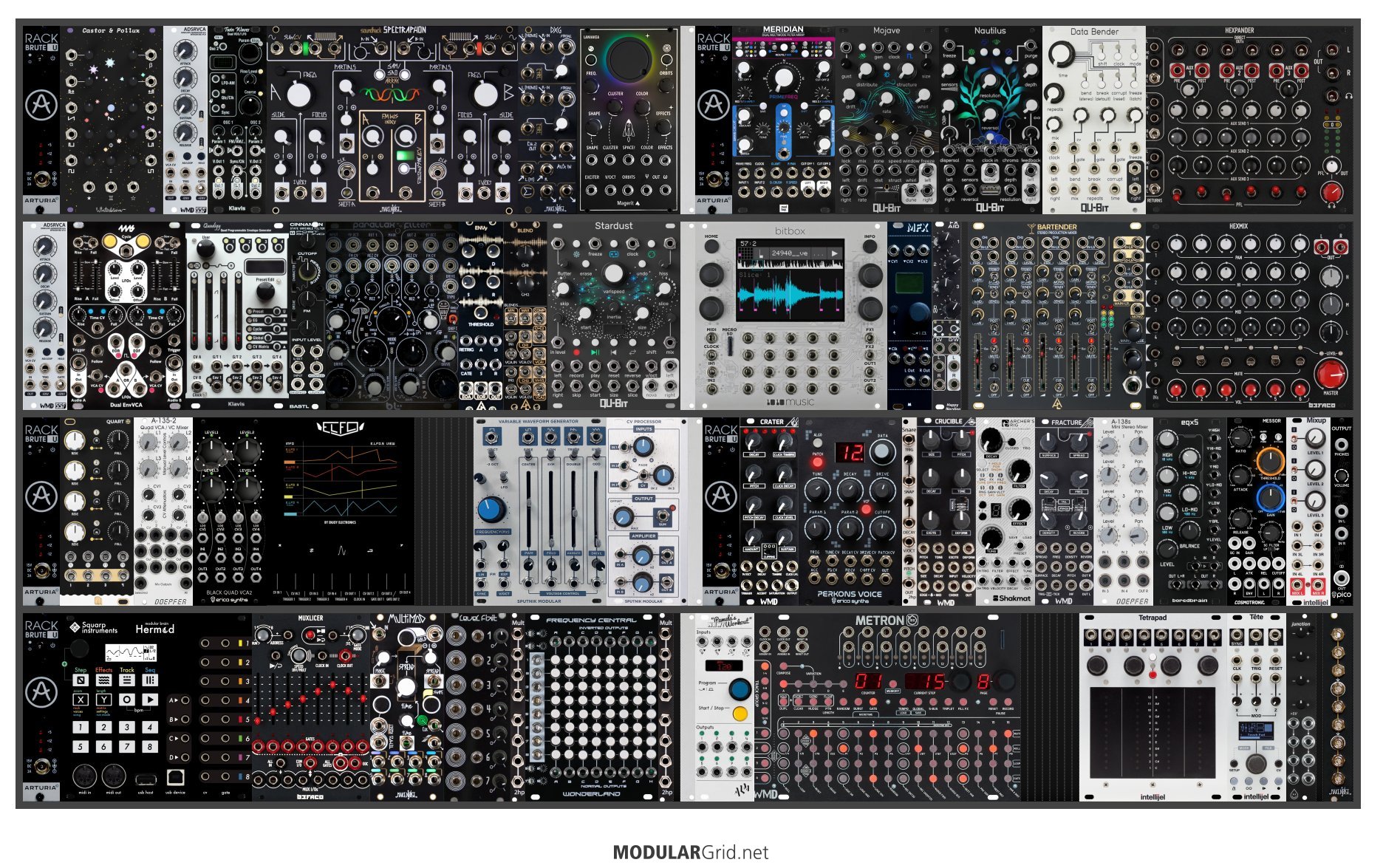Viewport: 1383px width, 868px height.
Task: Click the blue GAIN knob on Messor
Action: [x=1270, y=499]
